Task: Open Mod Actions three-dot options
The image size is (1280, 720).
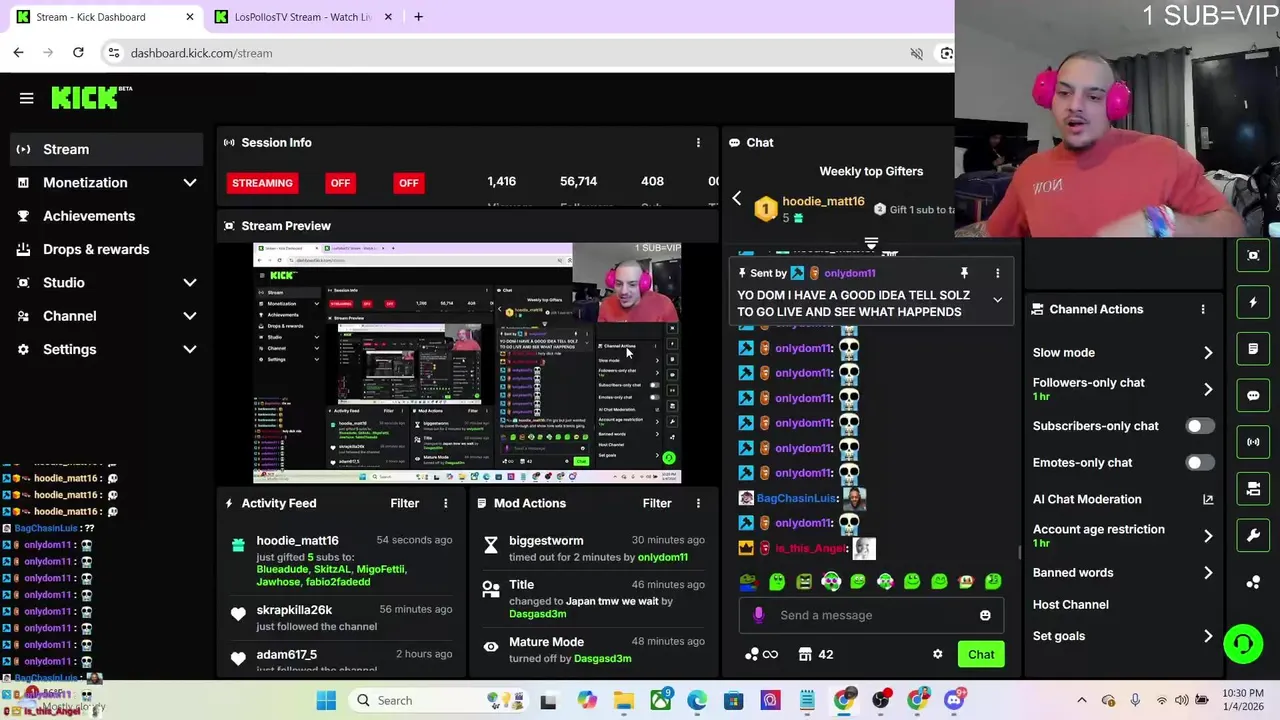Action: pyautogui.click(x=698, y=503)
